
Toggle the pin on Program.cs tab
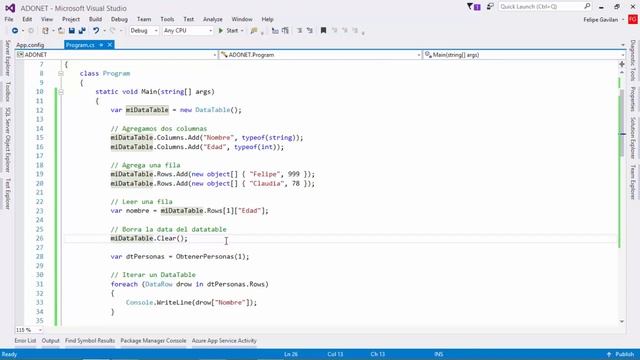pos(101,45)
